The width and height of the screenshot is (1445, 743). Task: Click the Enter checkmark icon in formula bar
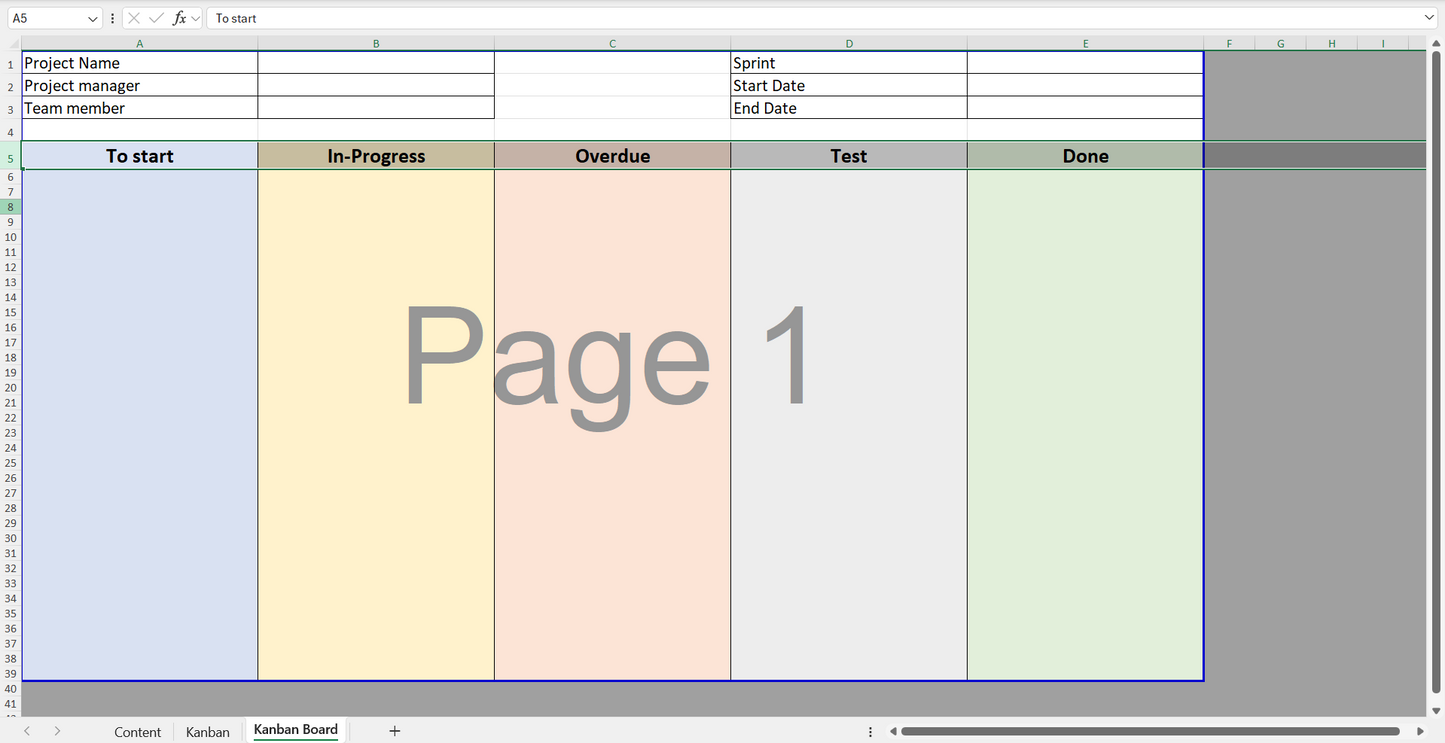click(x=156, y=17)
